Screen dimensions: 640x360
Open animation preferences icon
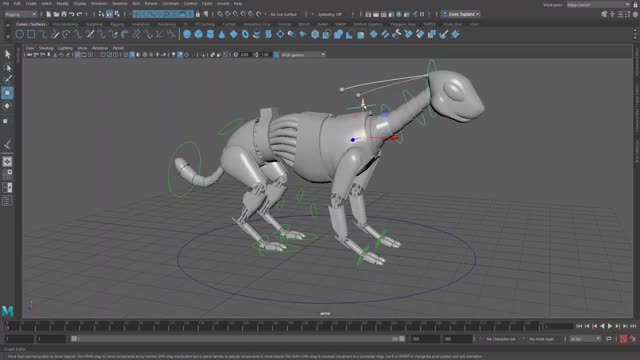[x=633, y=339]
